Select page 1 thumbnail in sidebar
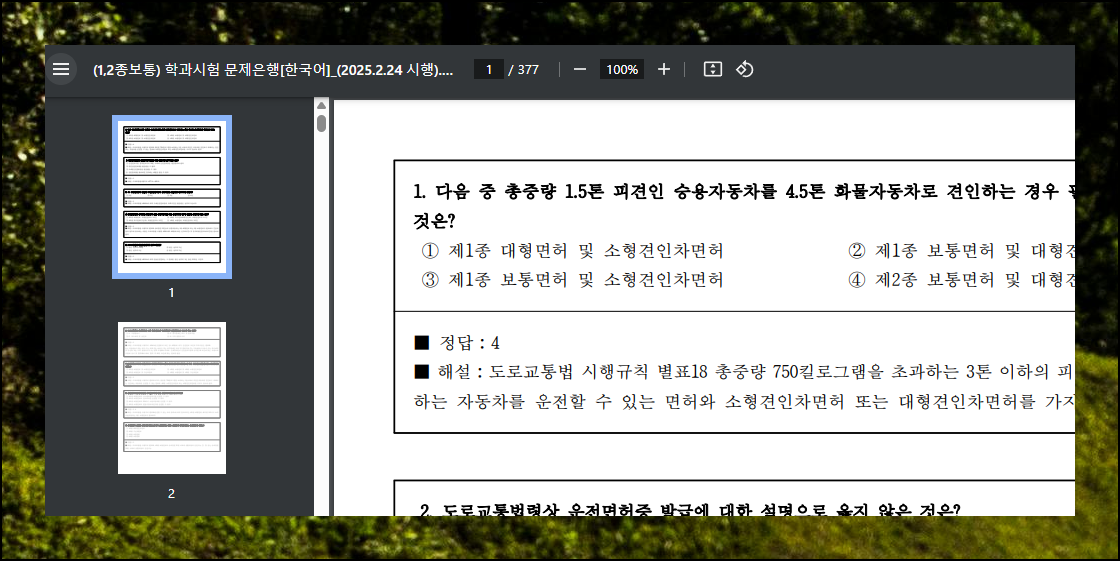The image size is (1120, 561). (172, 197)
